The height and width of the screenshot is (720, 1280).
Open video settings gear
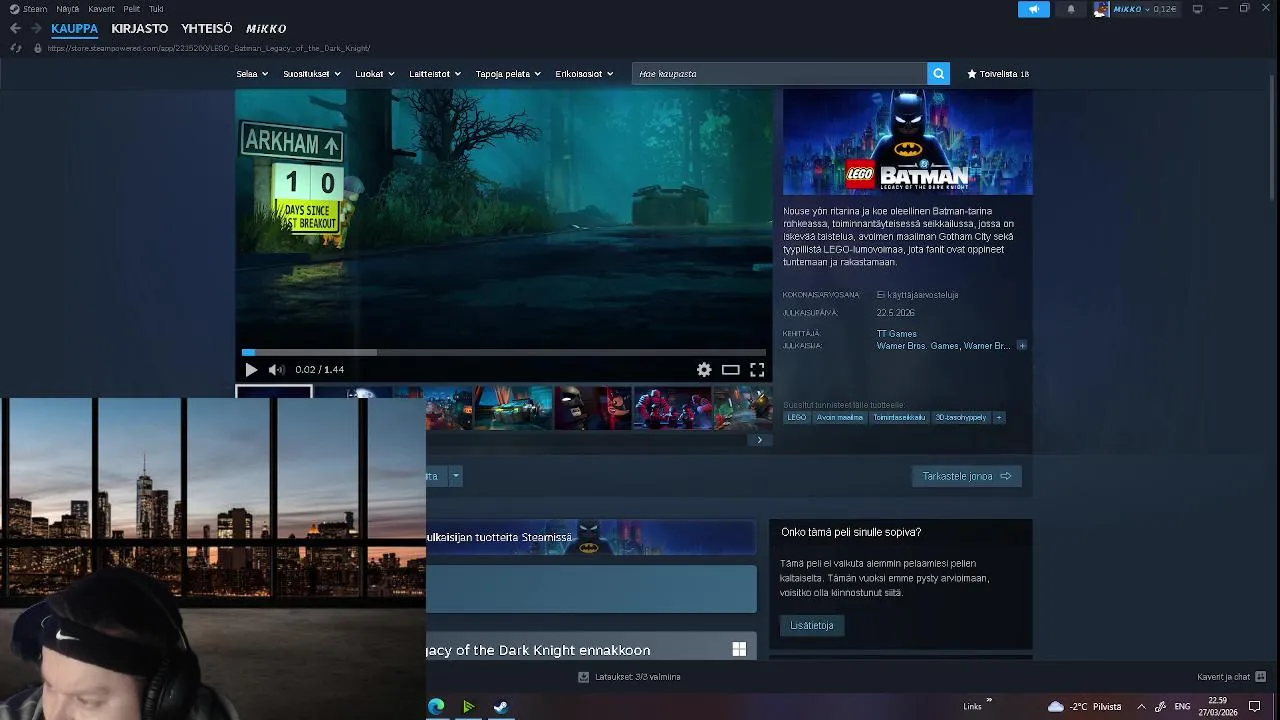[704, 370]
